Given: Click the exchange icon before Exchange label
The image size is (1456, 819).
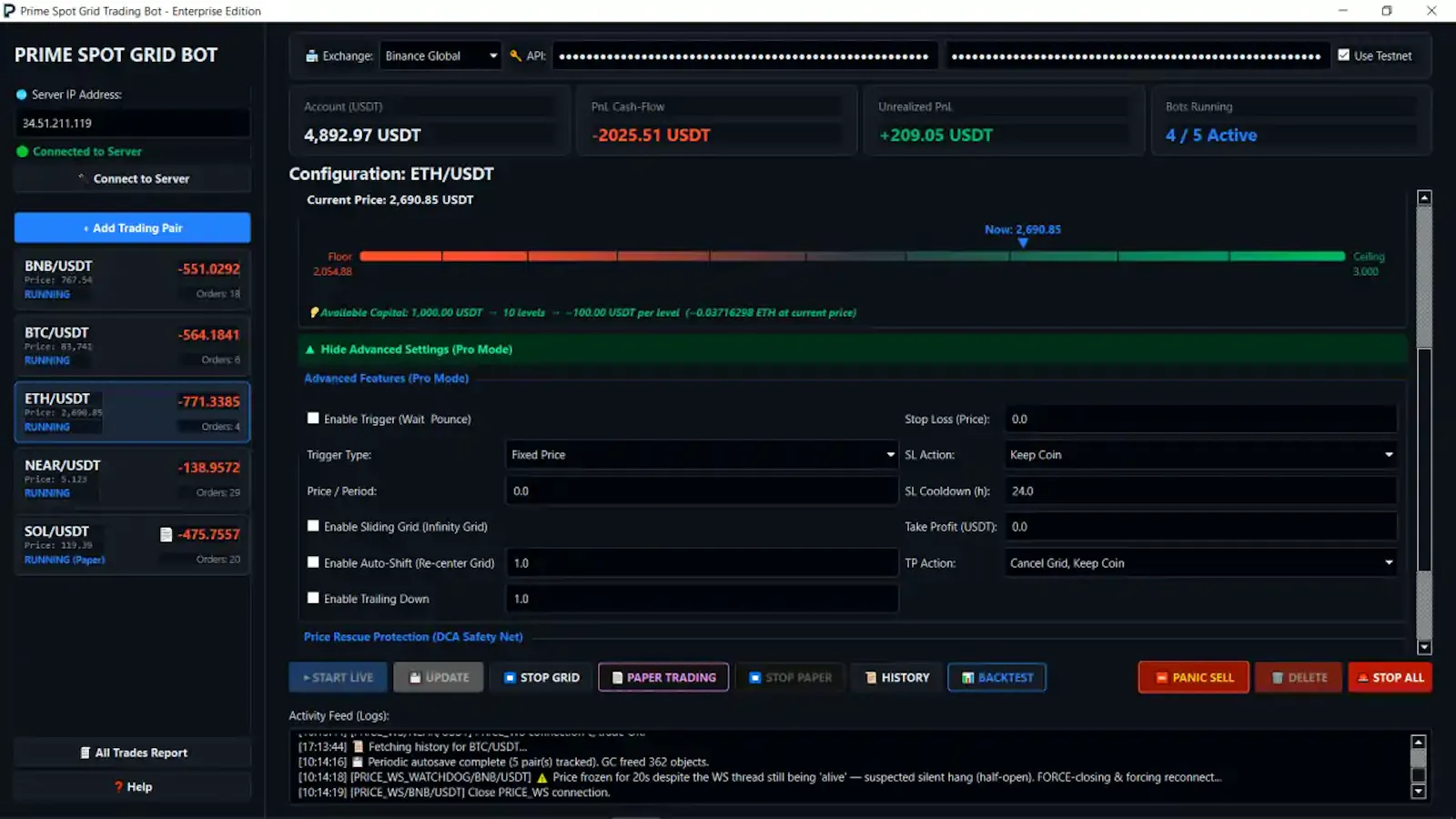Looking at the screenshot, I should coord(311,56).
